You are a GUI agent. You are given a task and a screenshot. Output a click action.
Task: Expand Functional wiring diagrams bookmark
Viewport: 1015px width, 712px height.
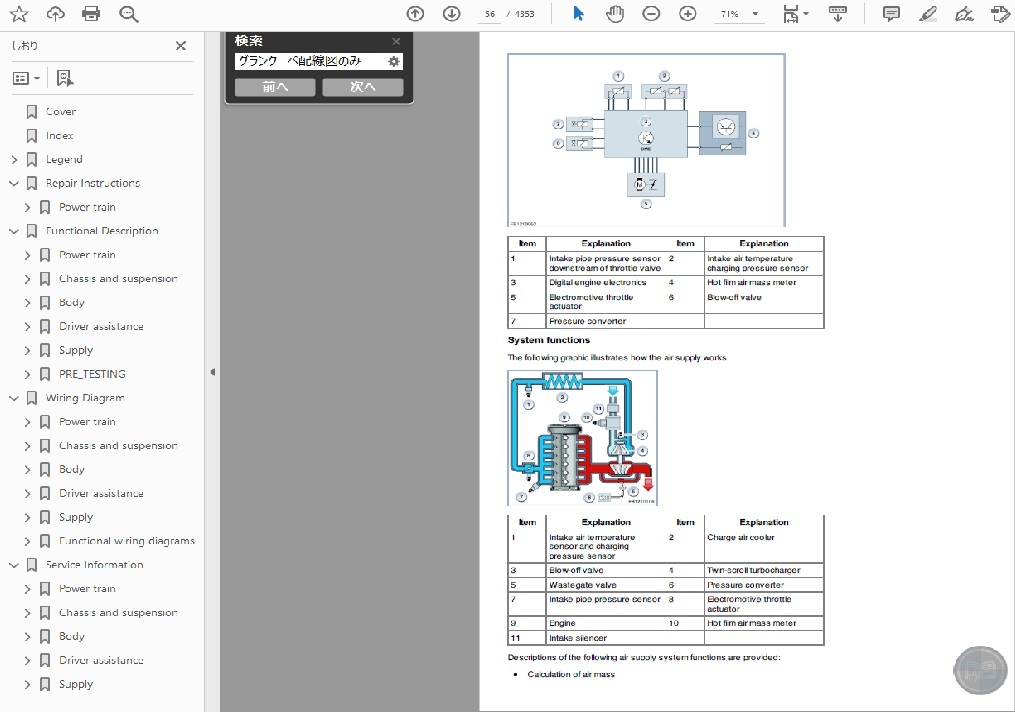tap(27, 541)
